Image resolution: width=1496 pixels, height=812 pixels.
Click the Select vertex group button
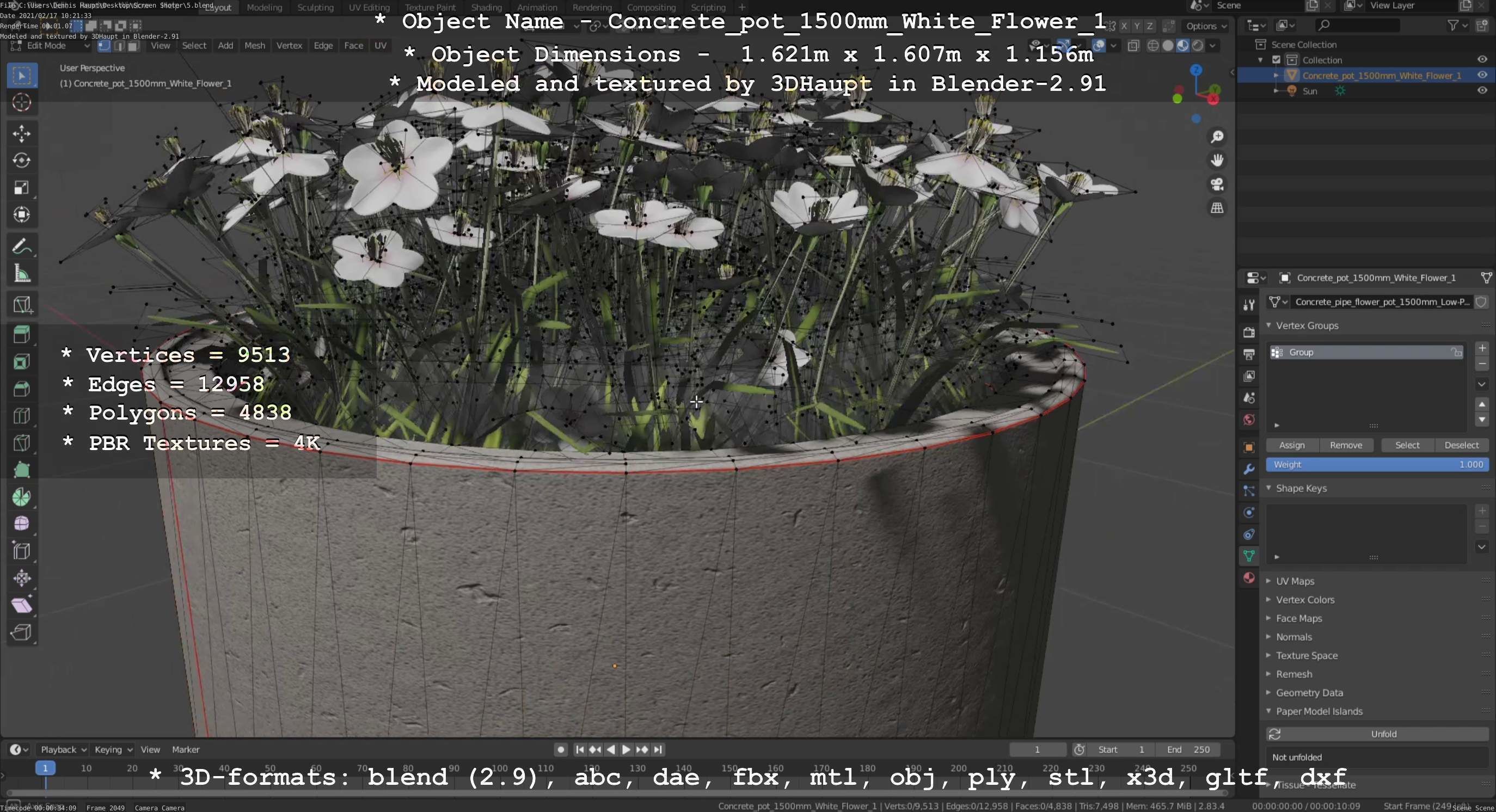coord(1407,445)
